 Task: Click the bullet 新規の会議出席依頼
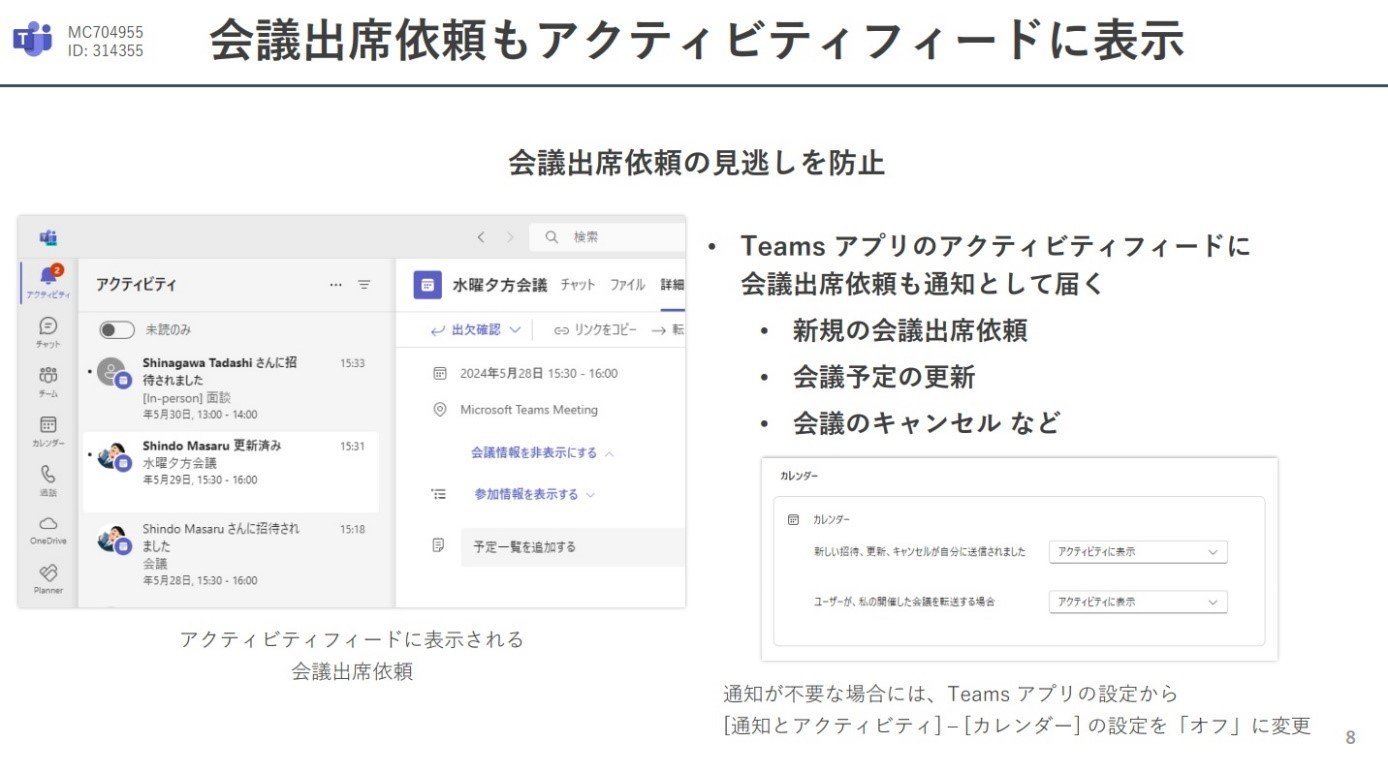coord(910,331)
